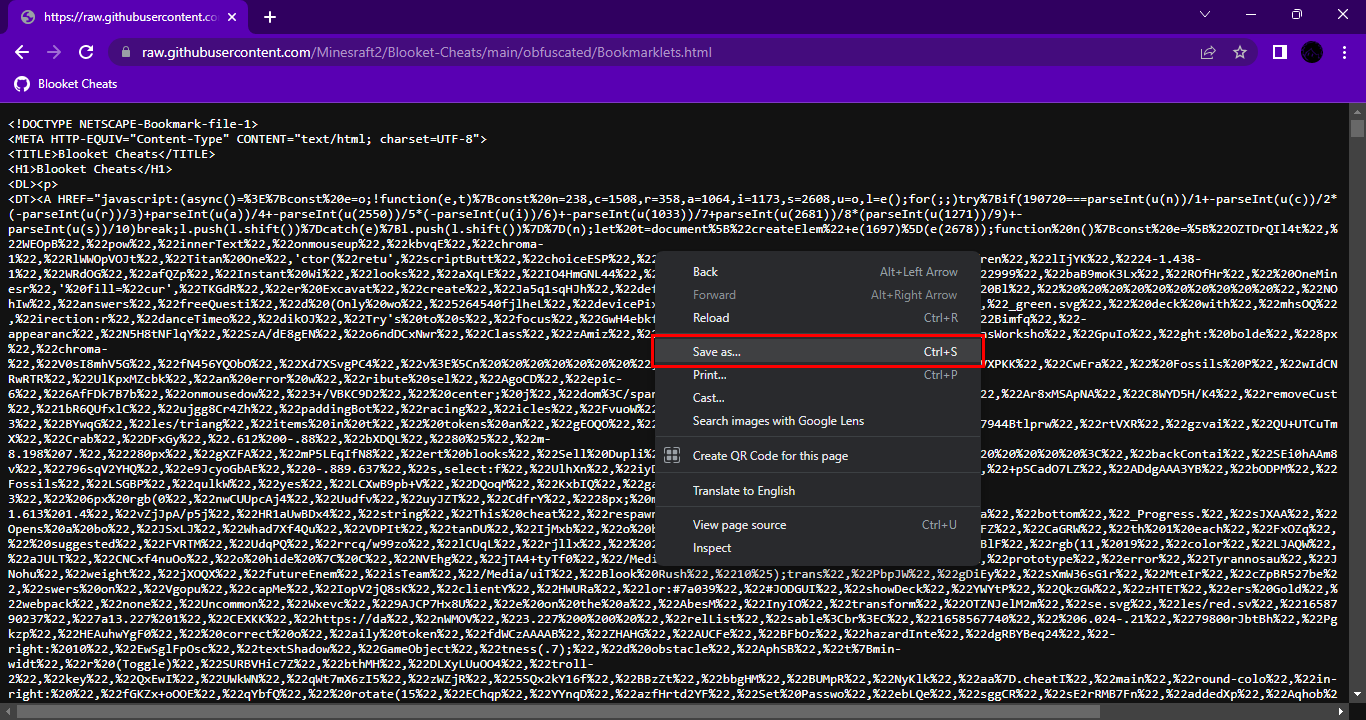Select Translate to English
The width and height of the screenshot is (1366, 720).
click(817, 491)
